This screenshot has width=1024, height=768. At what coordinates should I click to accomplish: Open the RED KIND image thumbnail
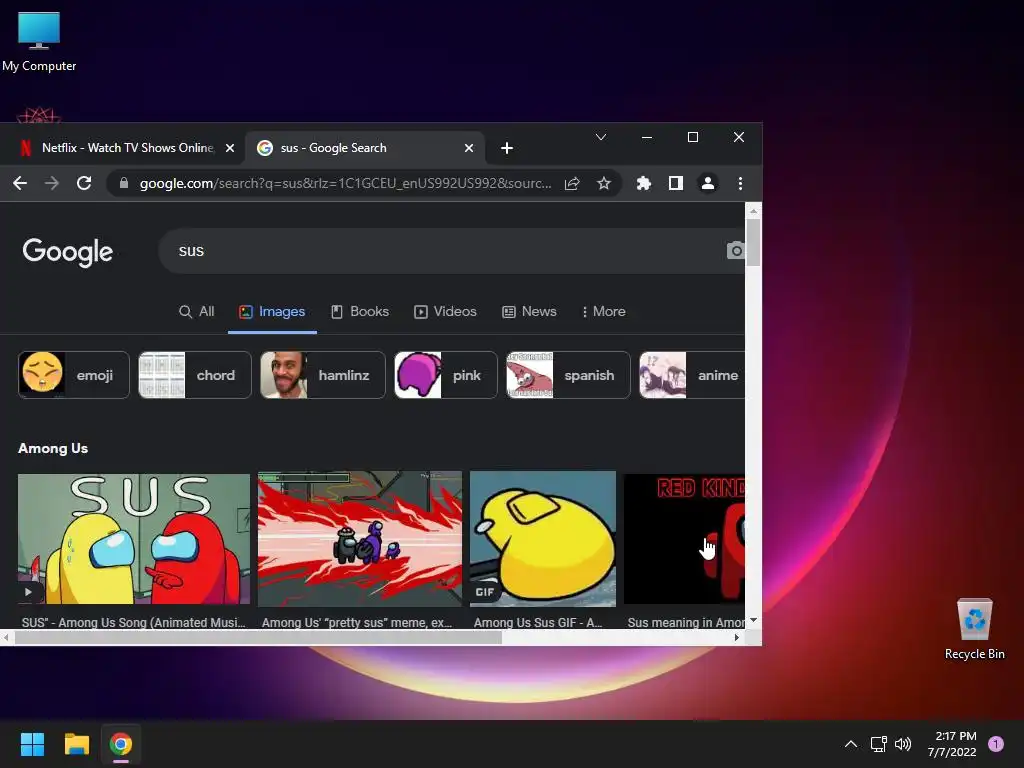click(x=684, y=539)
